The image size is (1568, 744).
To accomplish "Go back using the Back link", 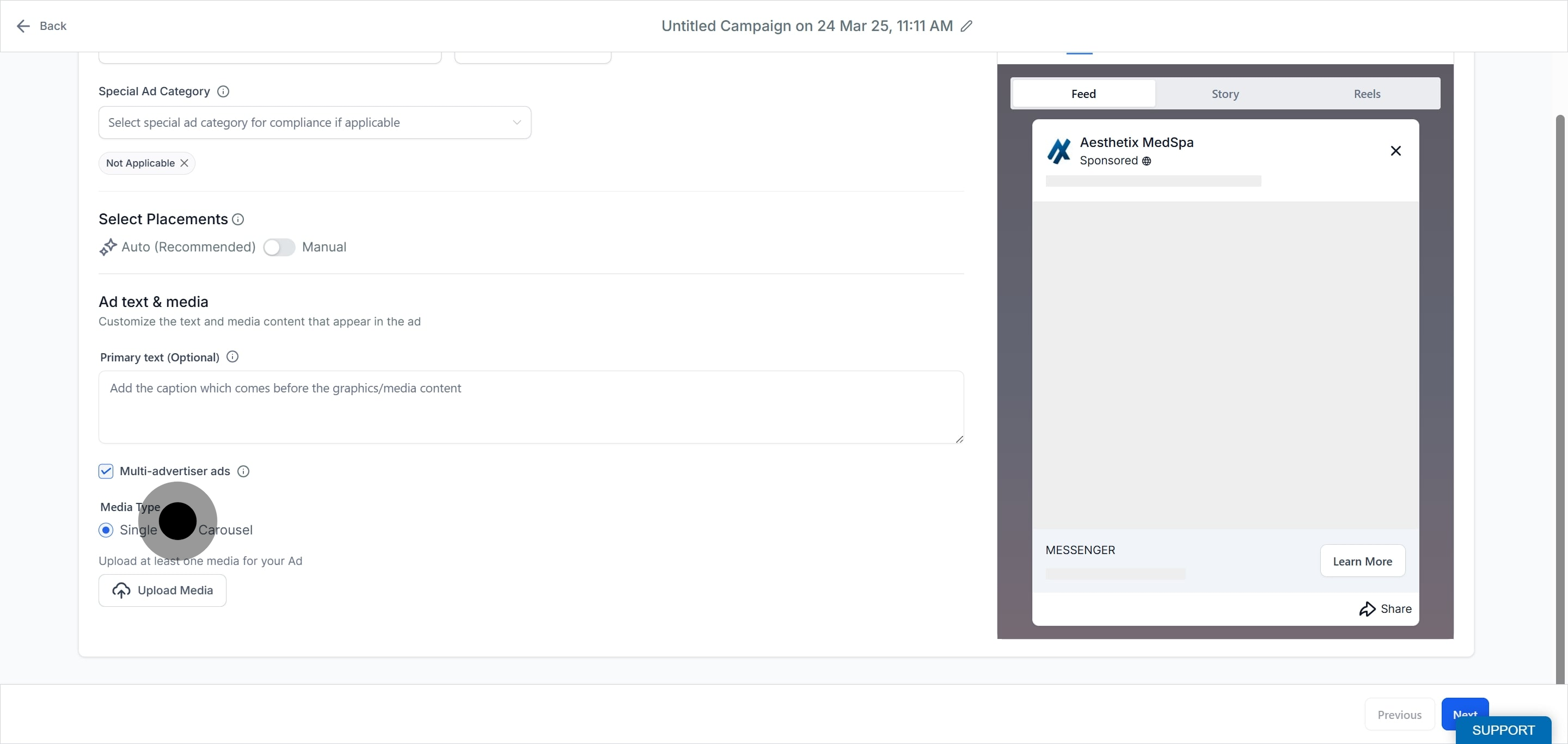I will pos(41,26).
